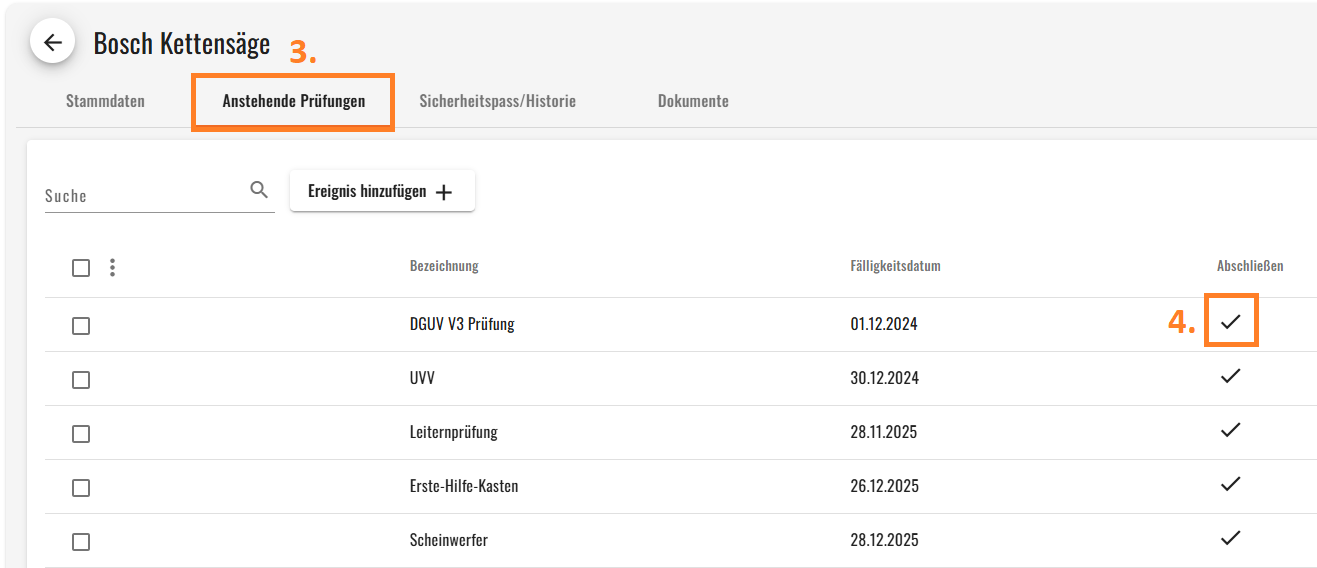Check the DGUV V3 Prüfung row checkbox

click(x=81, y=326)
